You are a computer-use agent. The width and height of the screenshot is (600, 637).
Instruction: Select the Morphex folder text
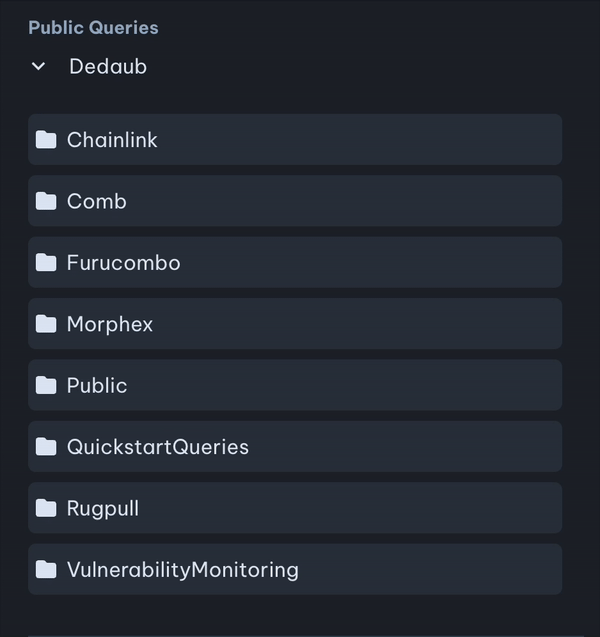tap(109, 324)
